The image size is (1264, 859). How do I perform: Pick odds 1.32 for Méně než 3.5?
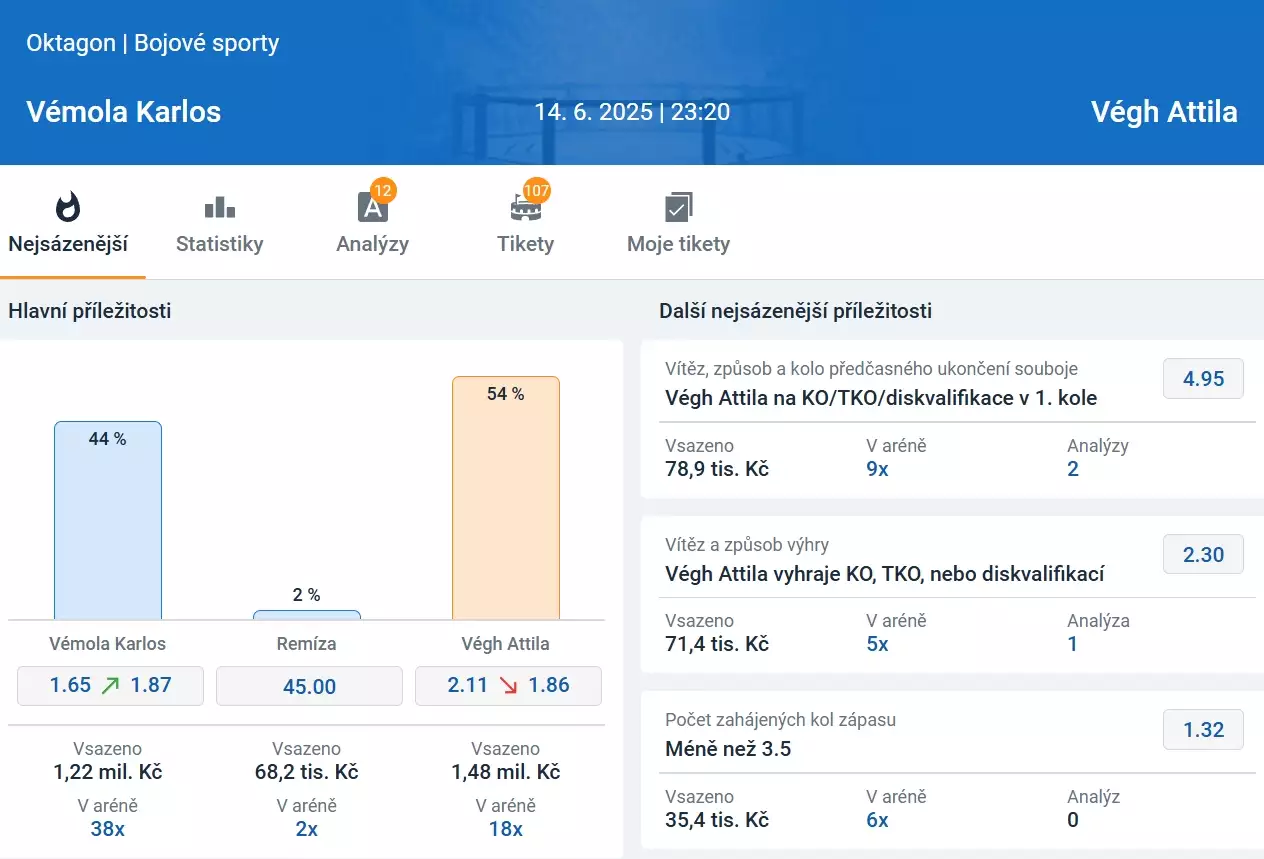pyautogui.click(x=1203, y=730)
